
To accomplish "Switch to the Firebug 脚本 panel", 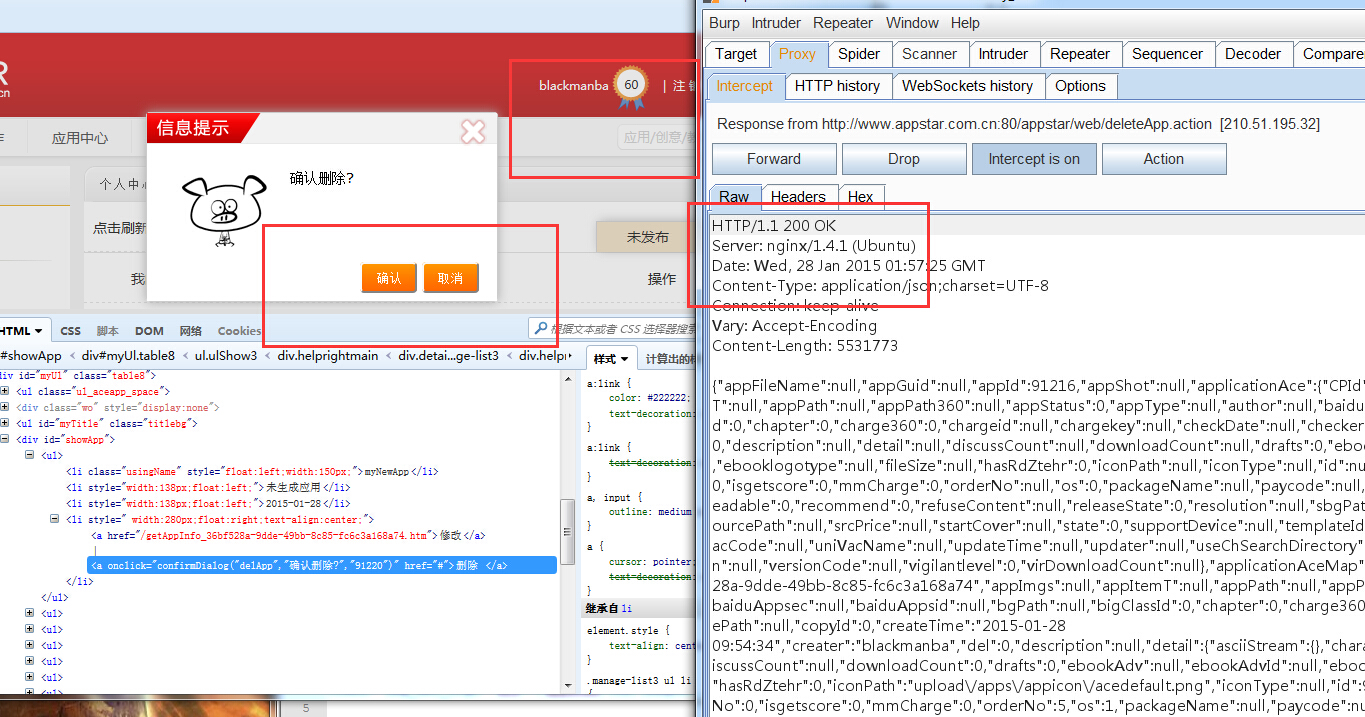I will click(108, 331).
